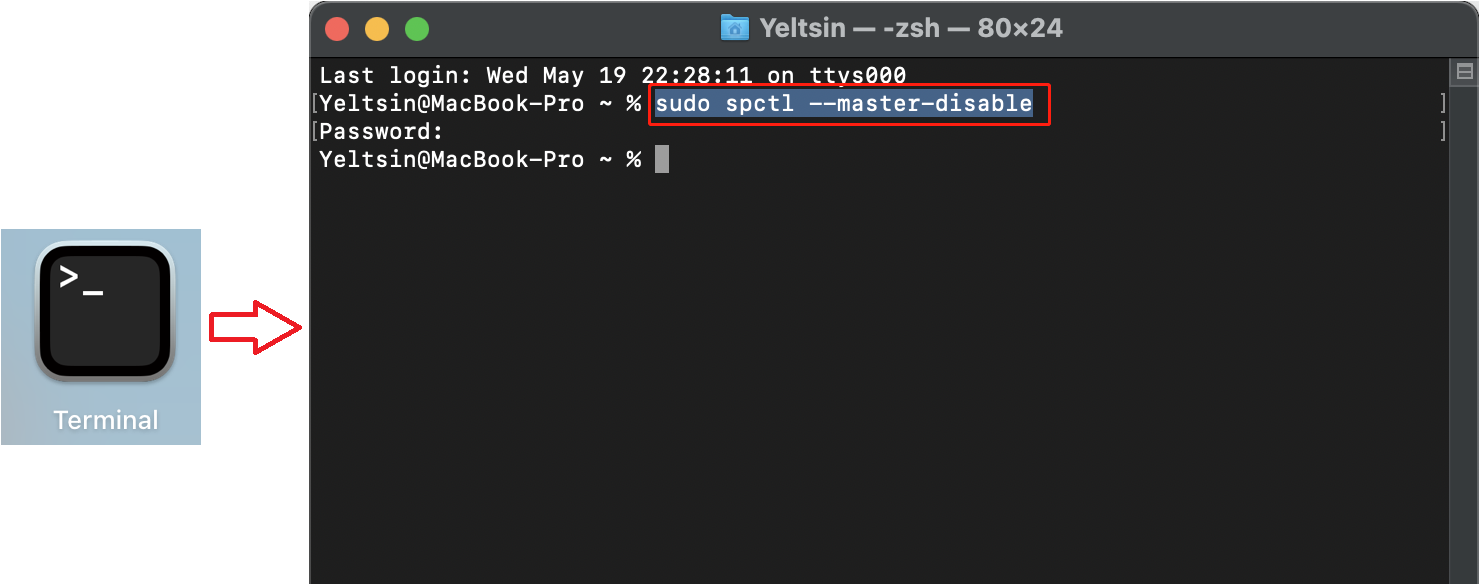Click the home folder icon in title bar
The image size is (1480, 584).
[x=735, y=28]
